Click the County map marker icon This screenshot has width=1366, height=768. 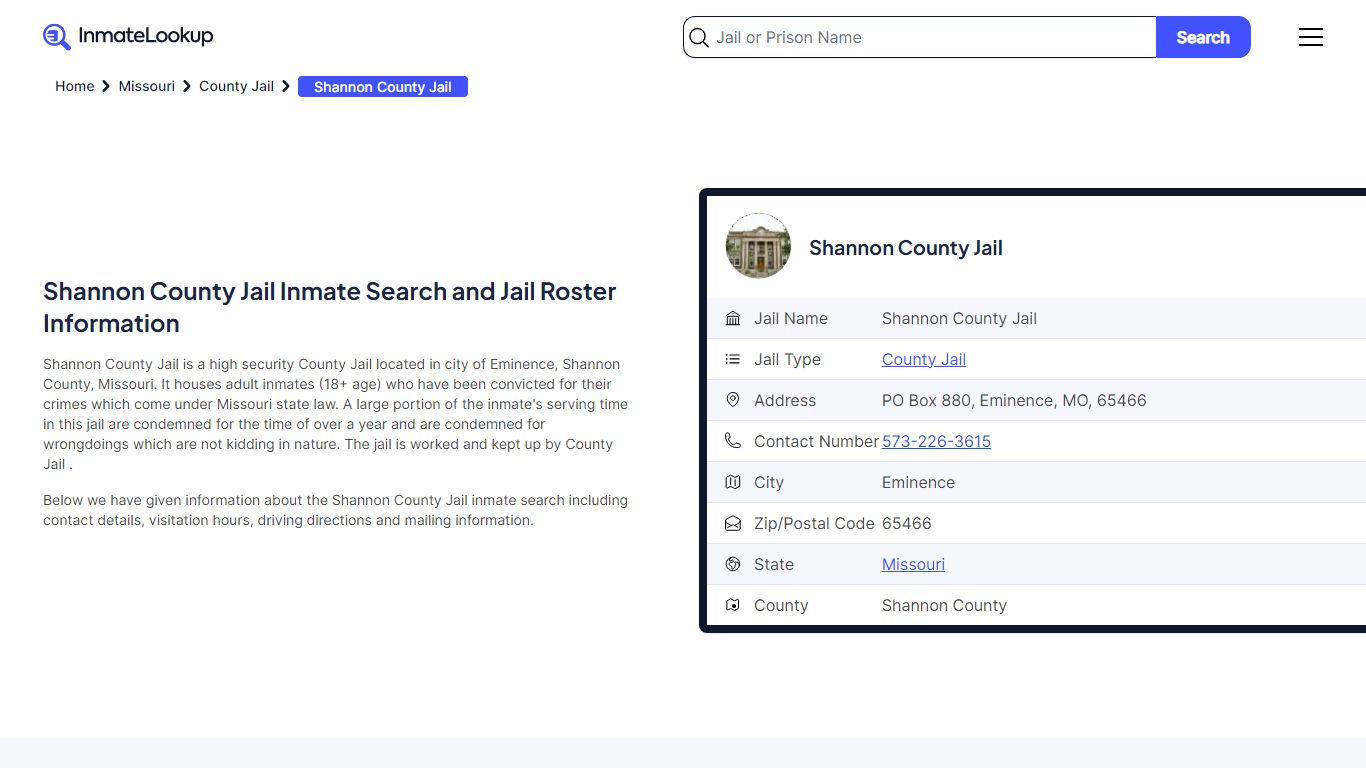[733, 605]
